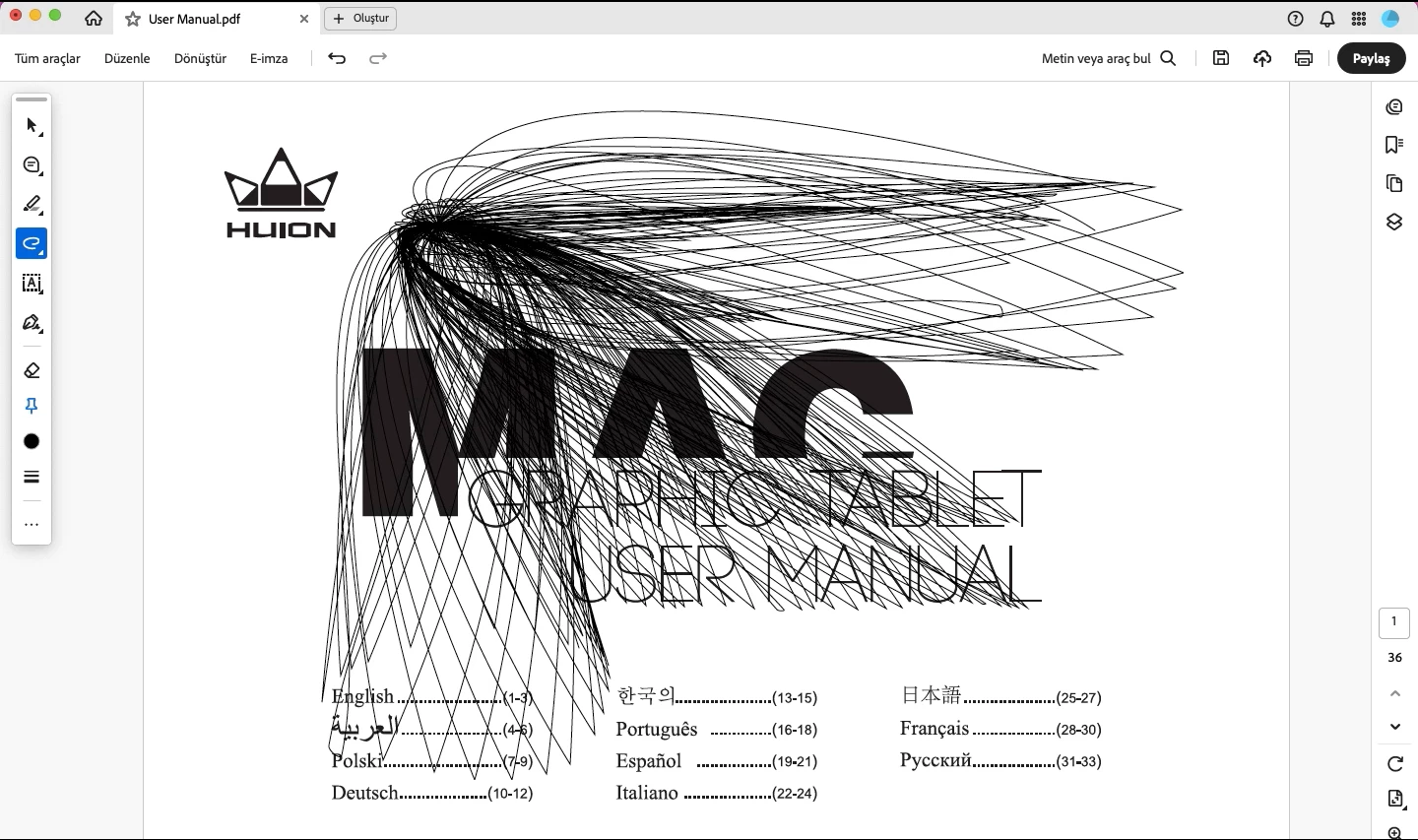Open the user profile avatar
The width and height of the screenshot is (1418, 840).
tap(1390, 19)
